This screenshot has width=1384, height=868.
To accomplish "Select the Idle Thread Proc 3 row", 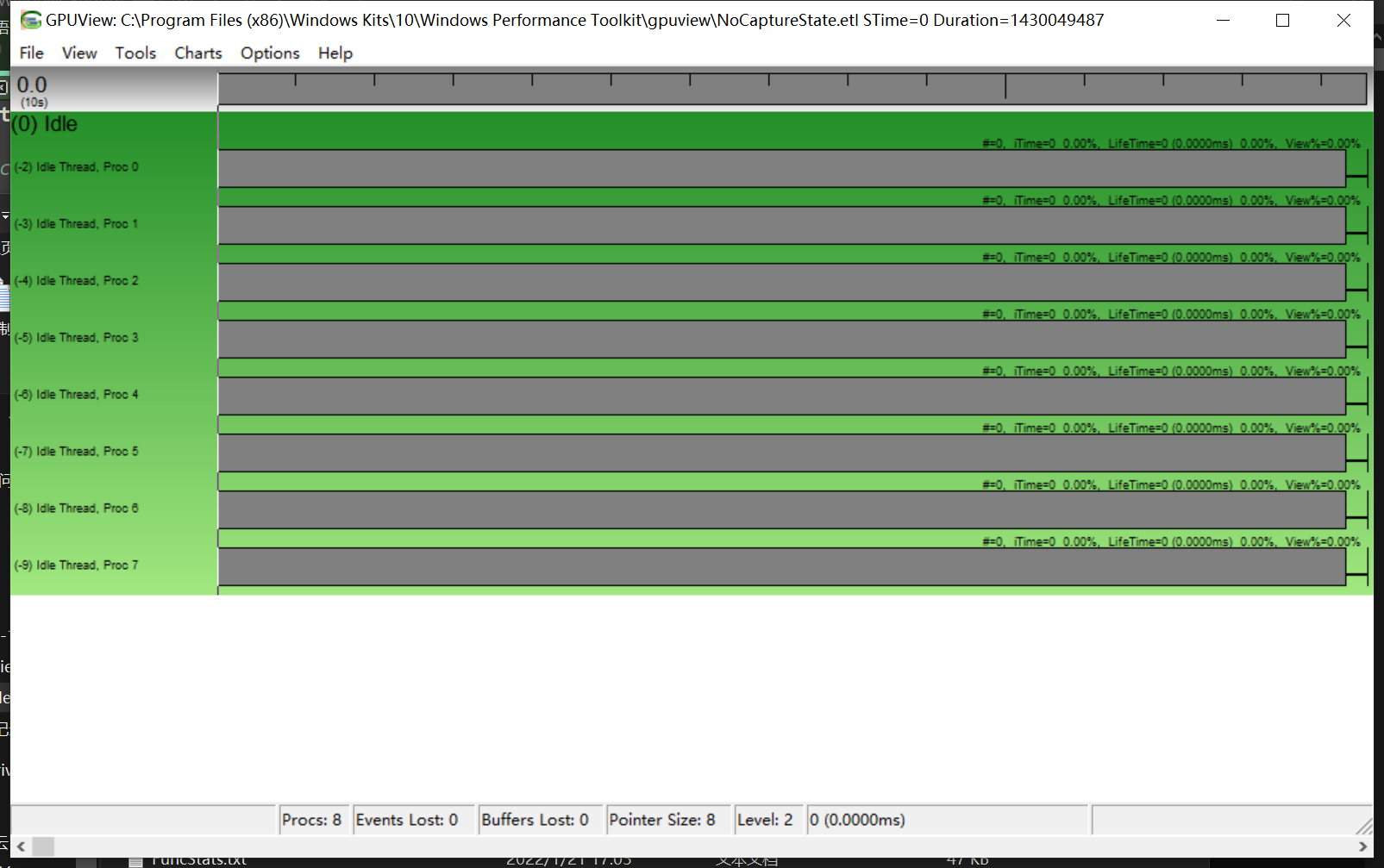I will point(77,337).
